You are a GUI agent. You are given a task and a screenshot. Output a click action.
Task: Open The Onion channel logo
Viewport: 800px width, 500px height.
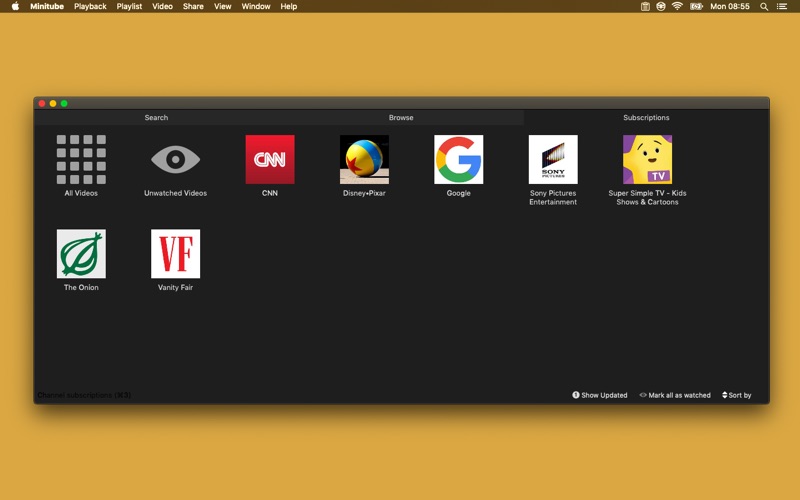[x=81, y=254]
